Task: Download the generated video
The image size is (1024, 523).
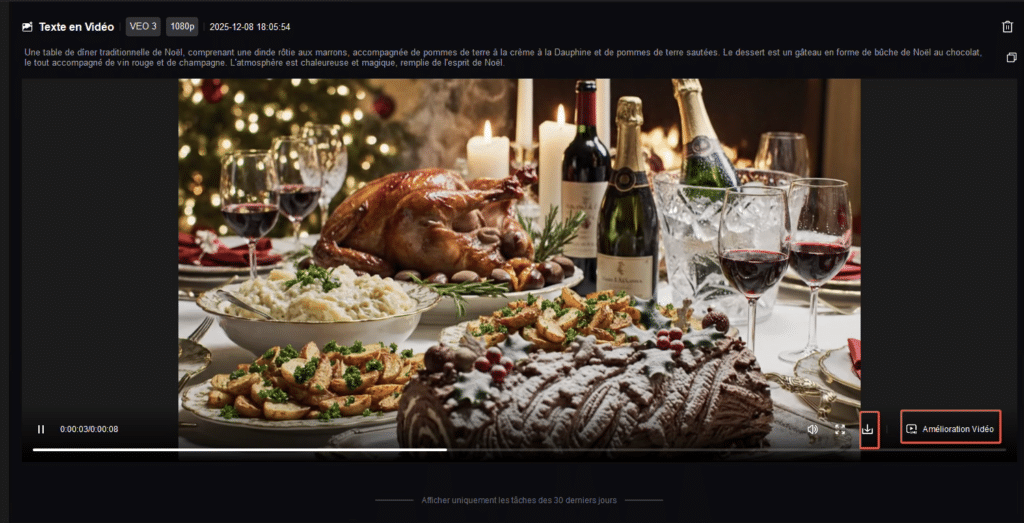Action: click(x=868, y=429)
